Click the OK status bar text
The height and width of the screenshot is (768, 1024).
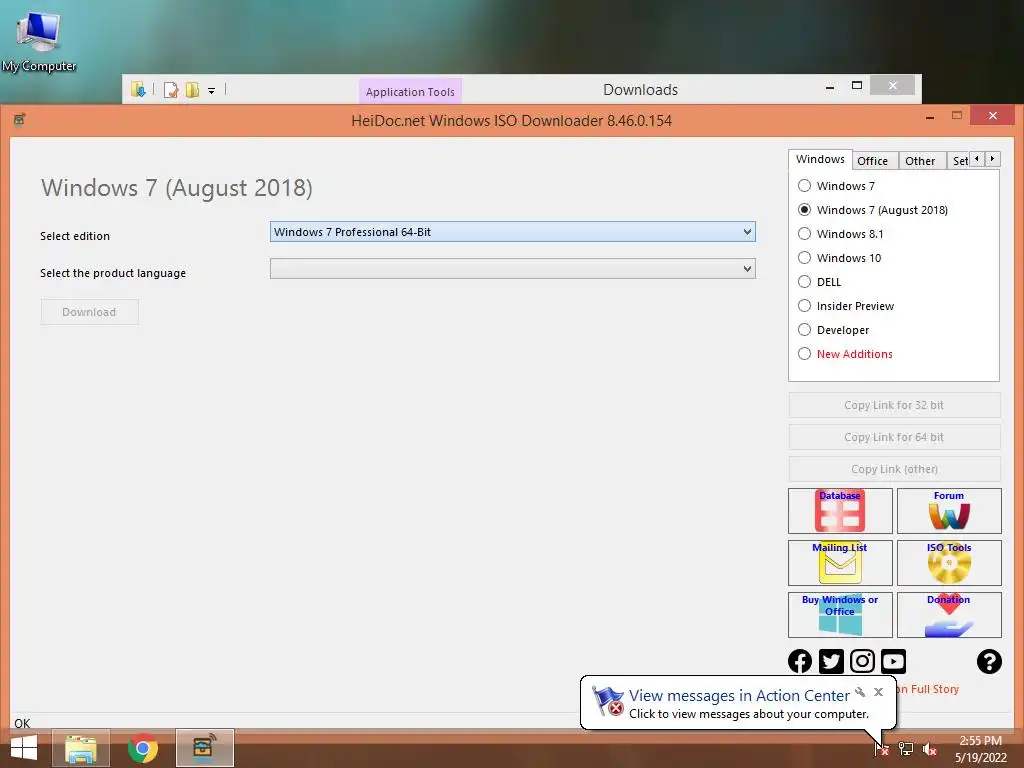[x=22, y=723]
